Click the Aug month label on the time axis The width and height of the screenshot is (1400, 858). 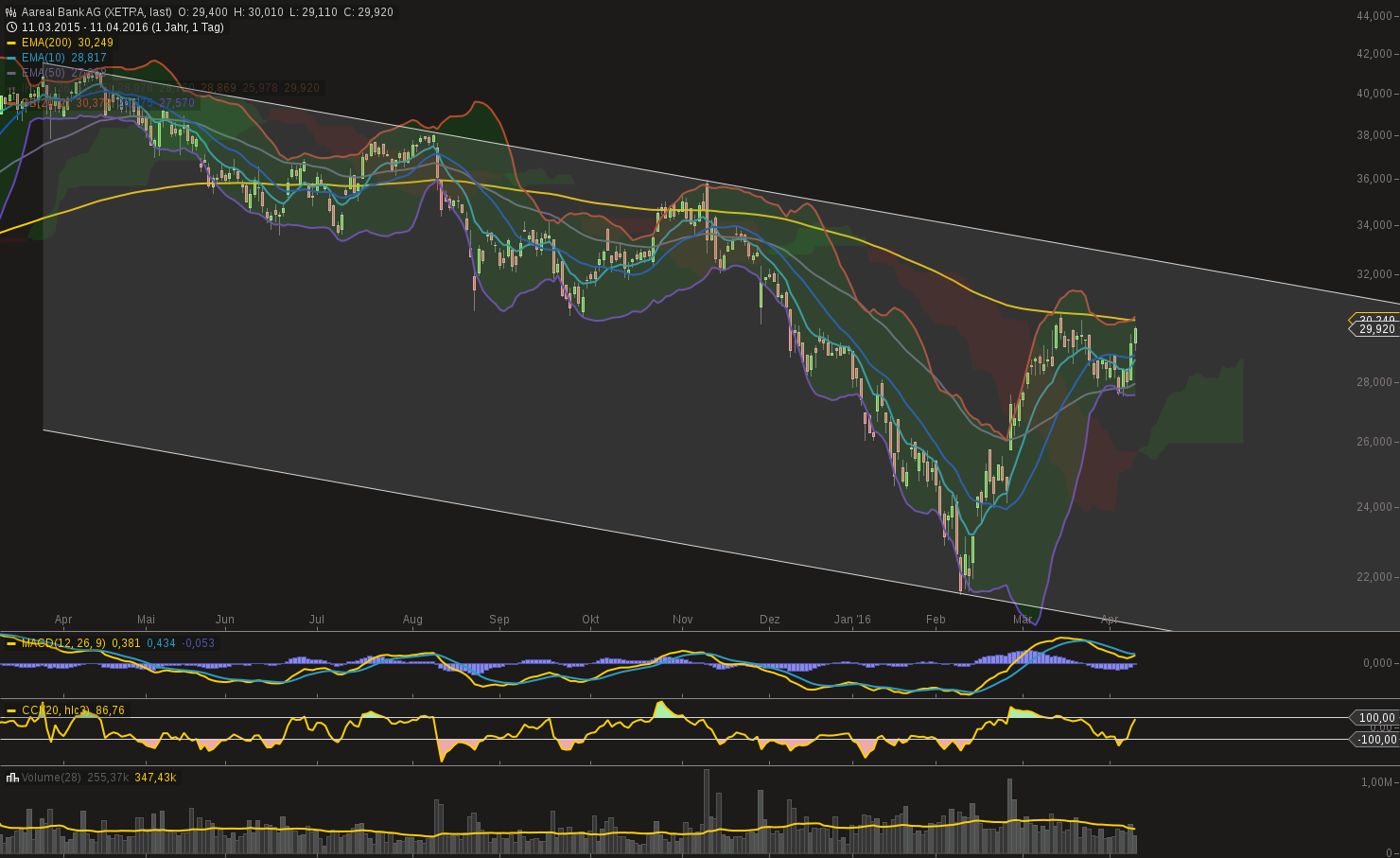[412, 620]
